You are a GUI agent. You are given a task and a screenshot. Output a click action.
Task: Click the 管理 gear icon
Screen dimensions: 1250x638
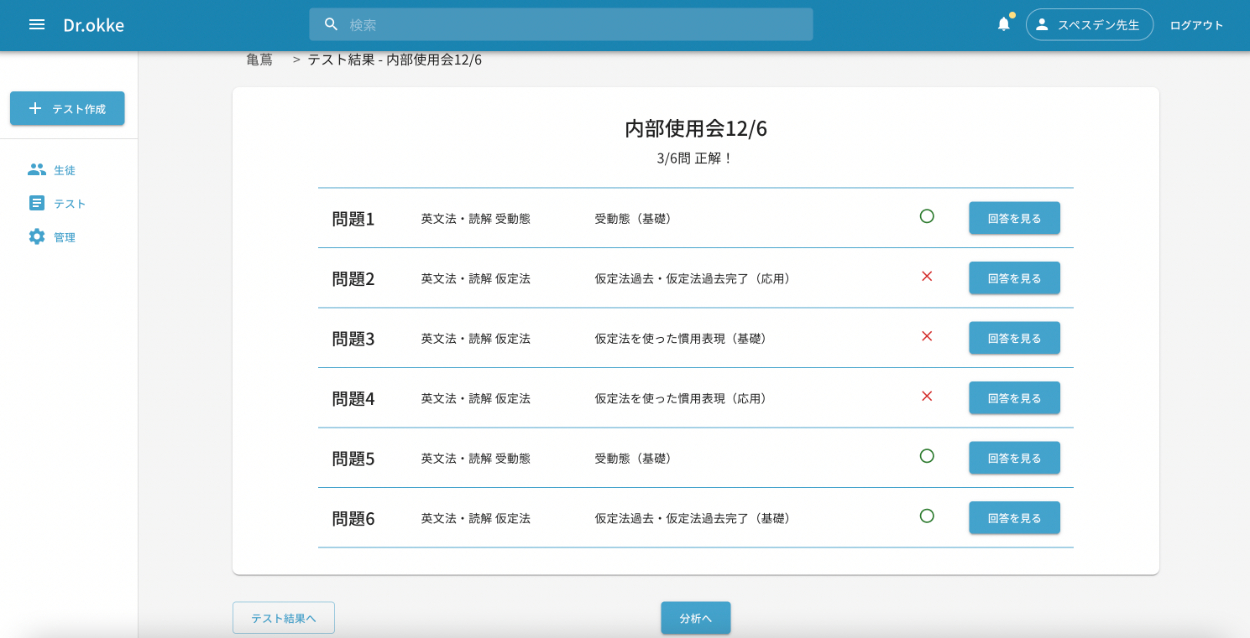pyautogui.click(x=37, y=237)
